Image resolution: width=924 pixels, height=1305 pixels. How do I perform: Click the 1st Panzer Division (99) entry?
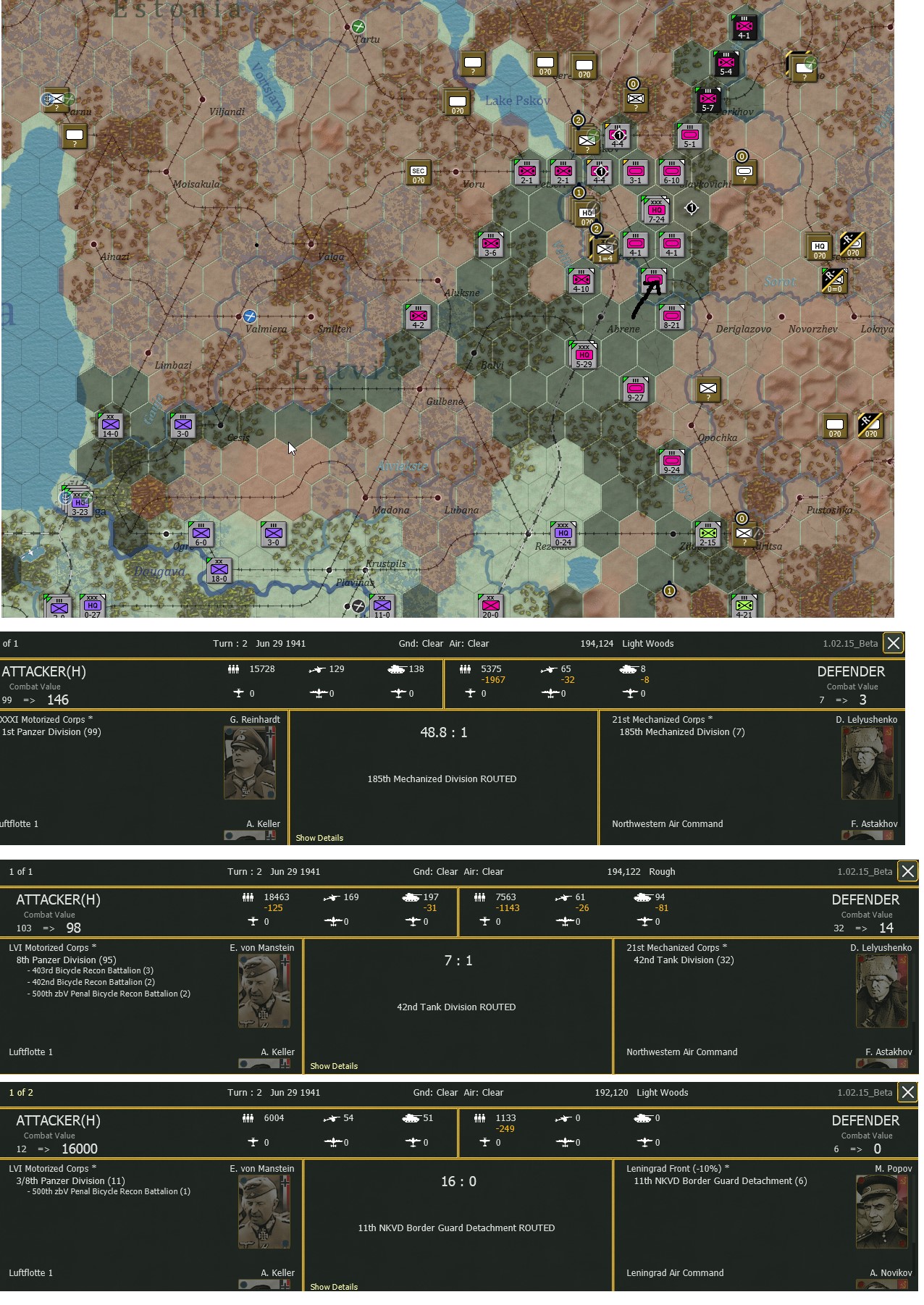coord(51,732)
